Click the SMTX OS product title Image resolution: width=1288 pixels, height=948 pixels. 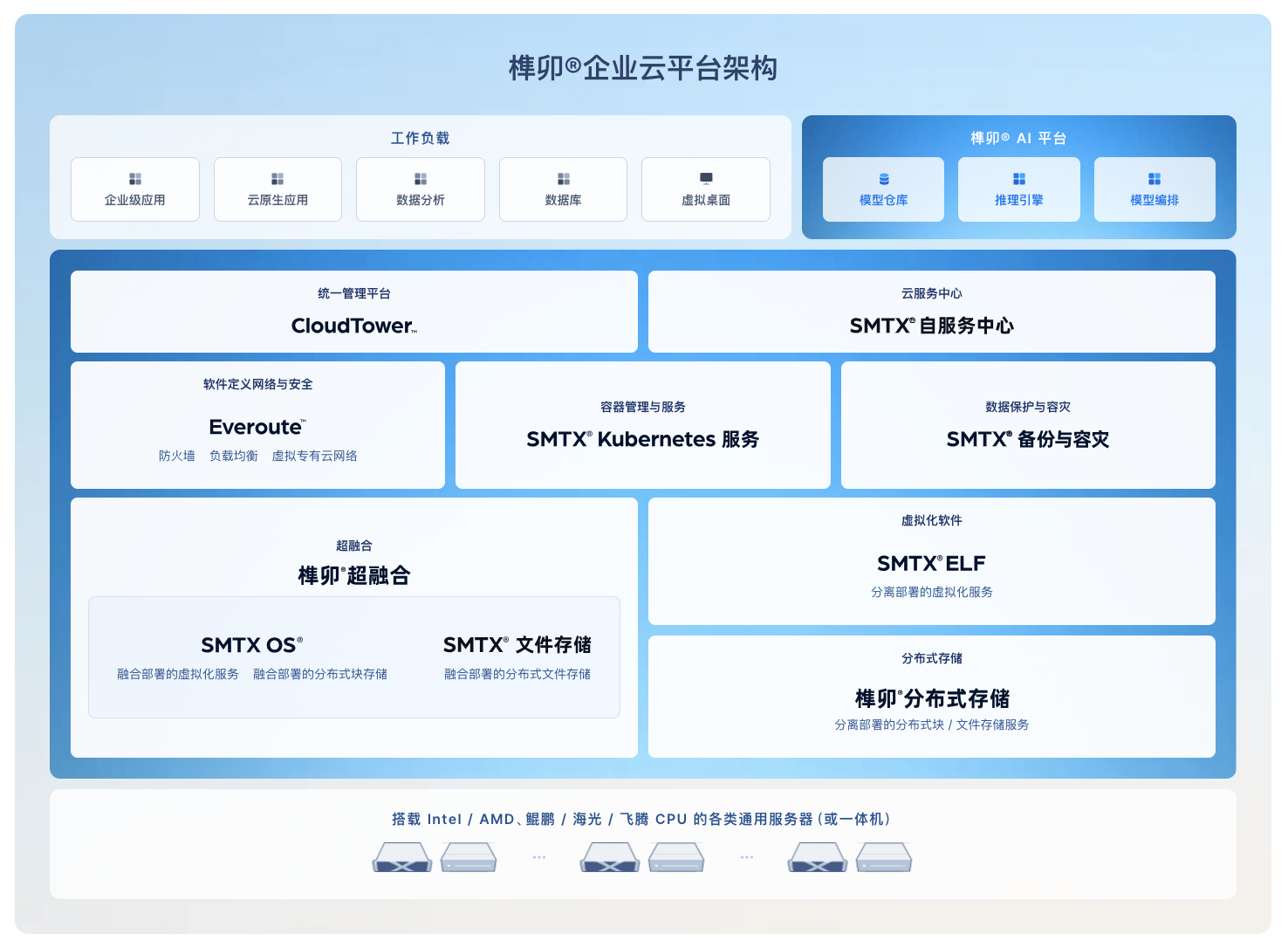pos(251,645)
